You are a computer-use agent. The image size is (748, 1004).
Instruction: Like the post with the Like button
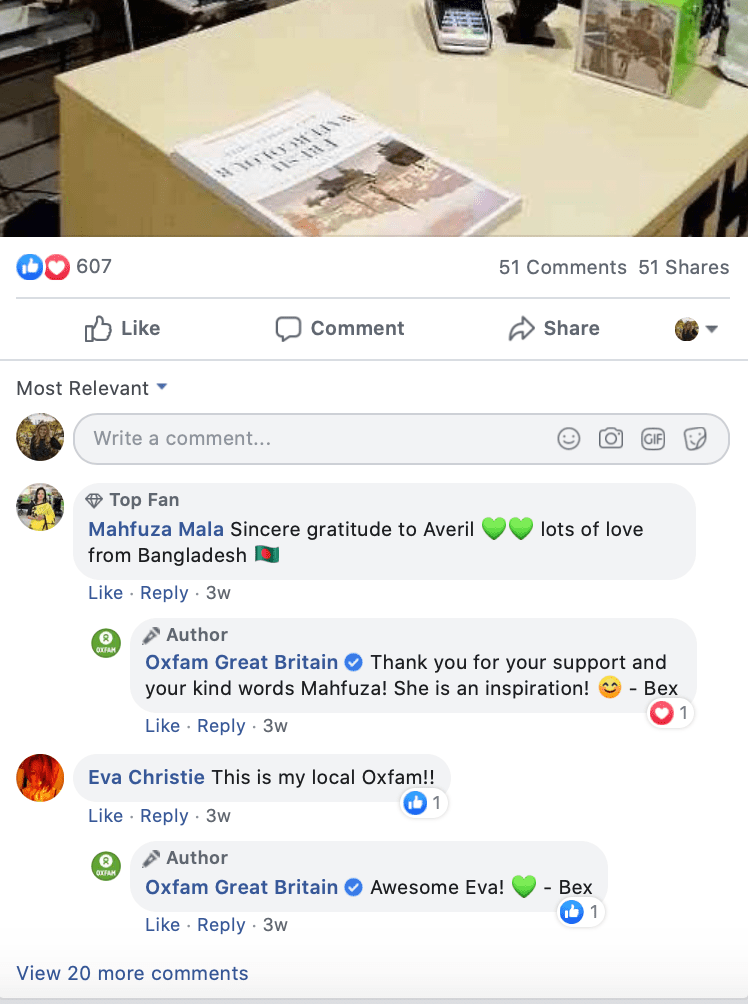click(122, 328)
